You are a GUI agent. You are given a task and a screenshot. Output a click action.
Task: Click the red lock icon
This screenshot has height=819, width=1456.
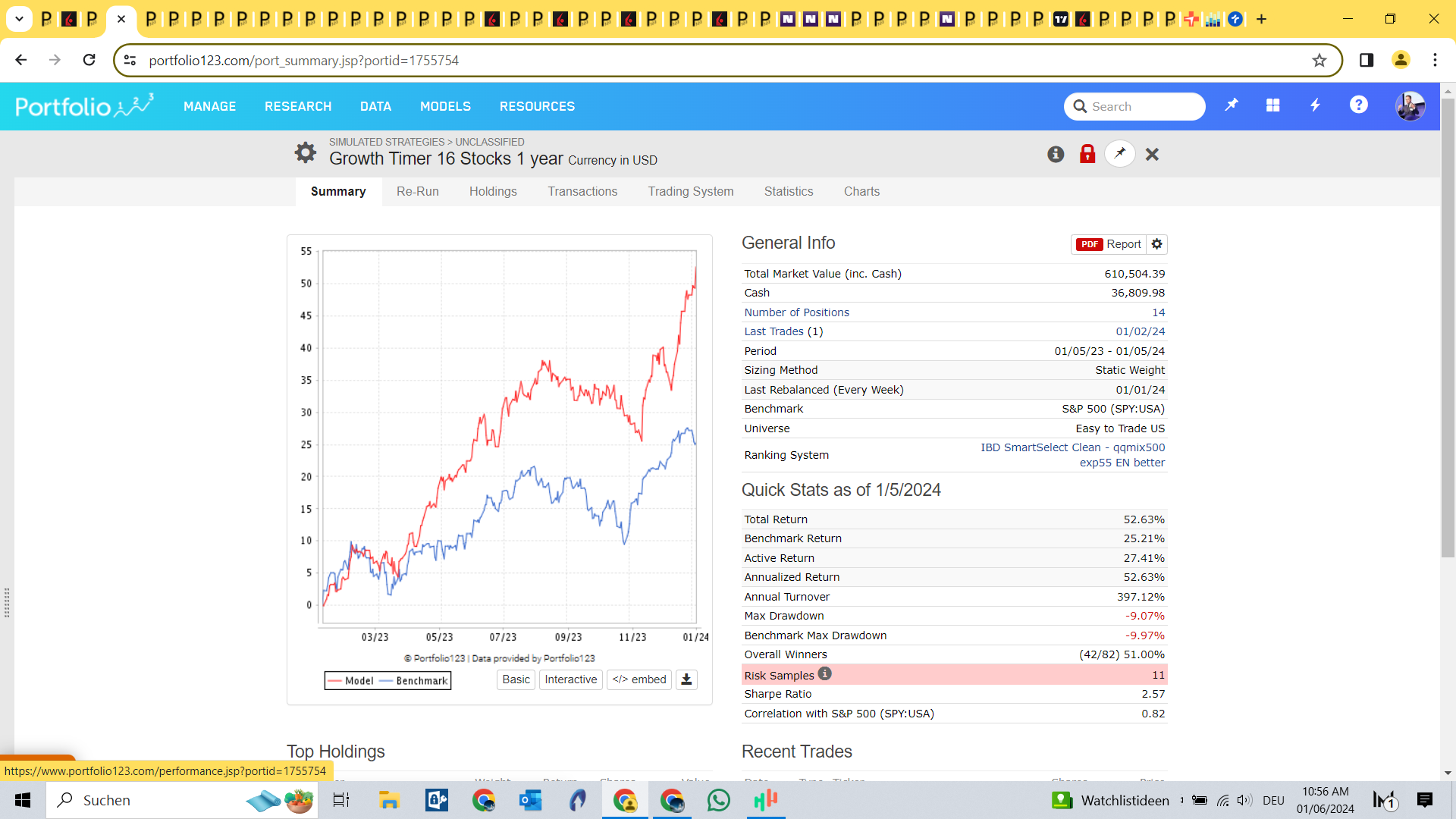pyautogui.click(x=1087, y=154)
